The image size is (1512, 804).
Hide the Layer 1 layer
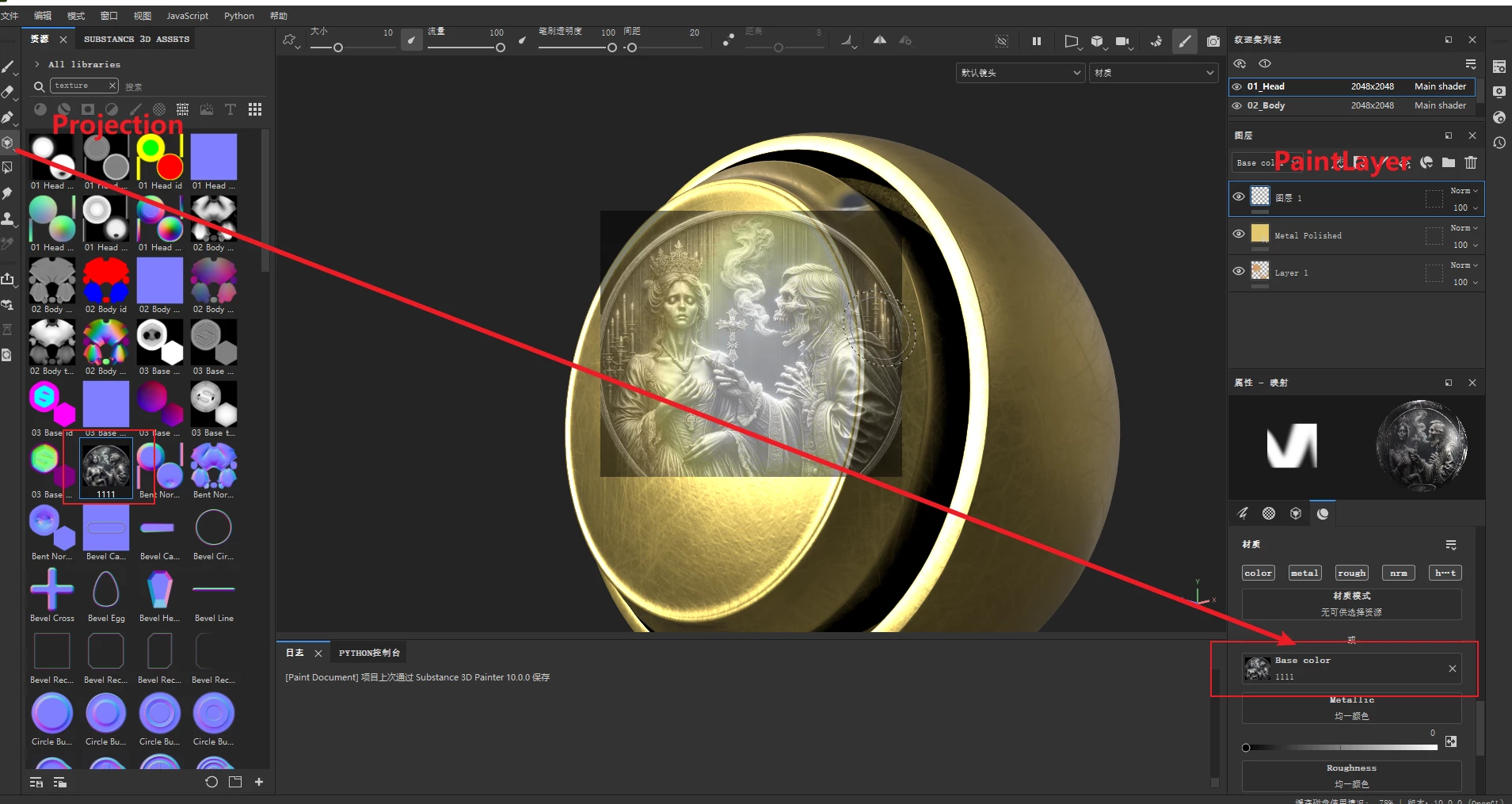coord(1239,271)
